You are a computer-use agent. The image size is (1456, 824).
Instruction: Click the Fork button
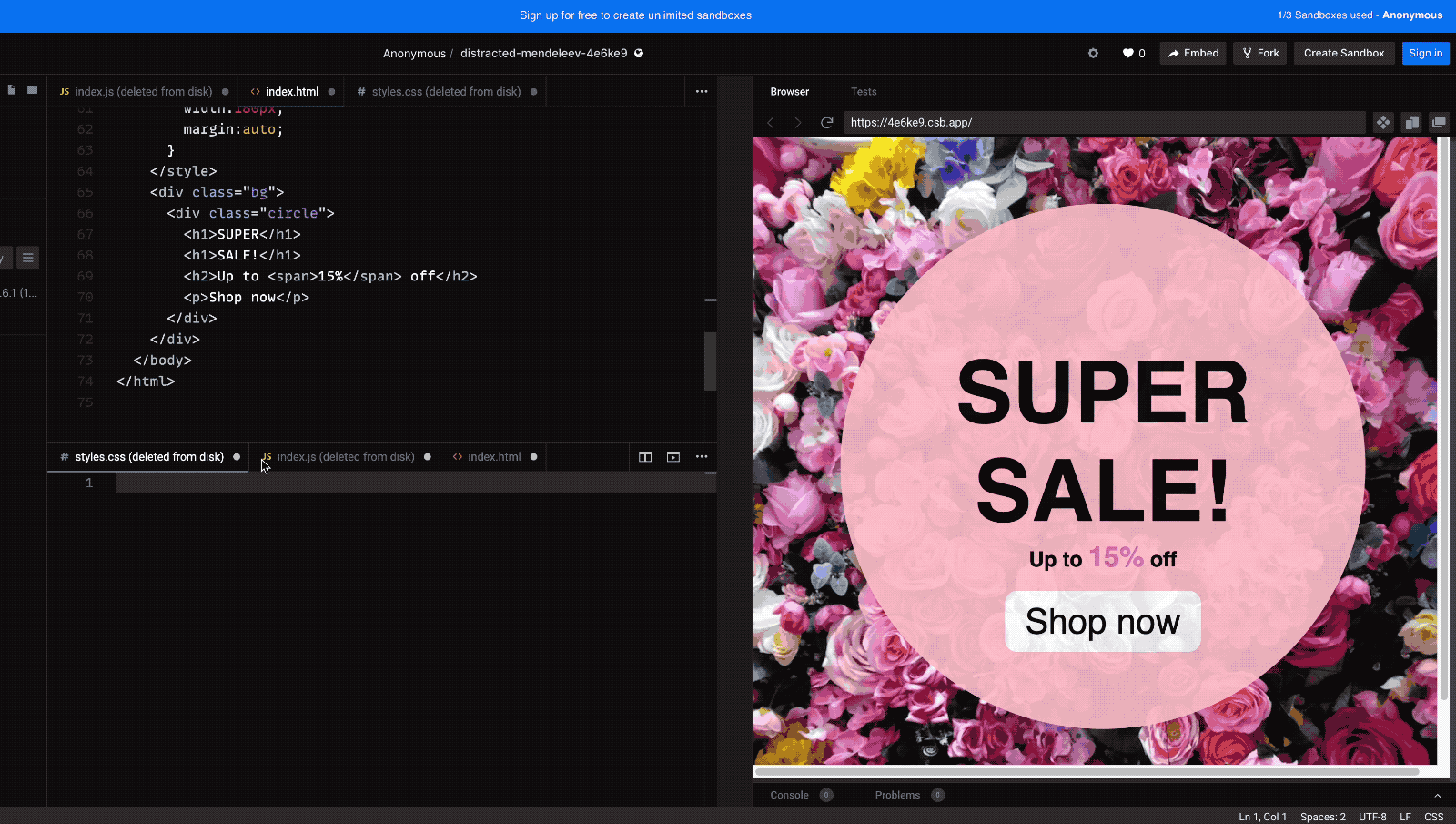(x=1260, y=54)
